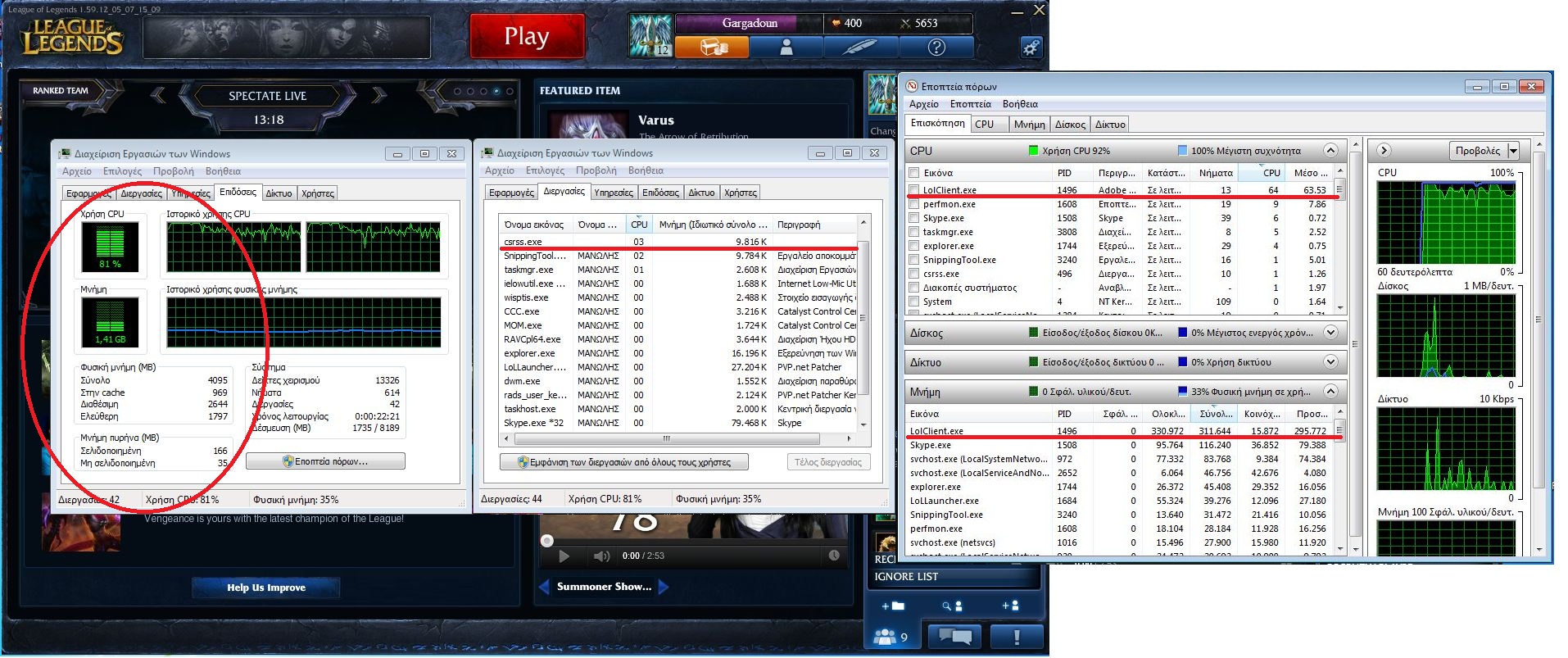Screen dimensions: 1568x658
Task: Check the SnippingTool.exe checkbox in CPU list
Action: (x=913, y=260)
